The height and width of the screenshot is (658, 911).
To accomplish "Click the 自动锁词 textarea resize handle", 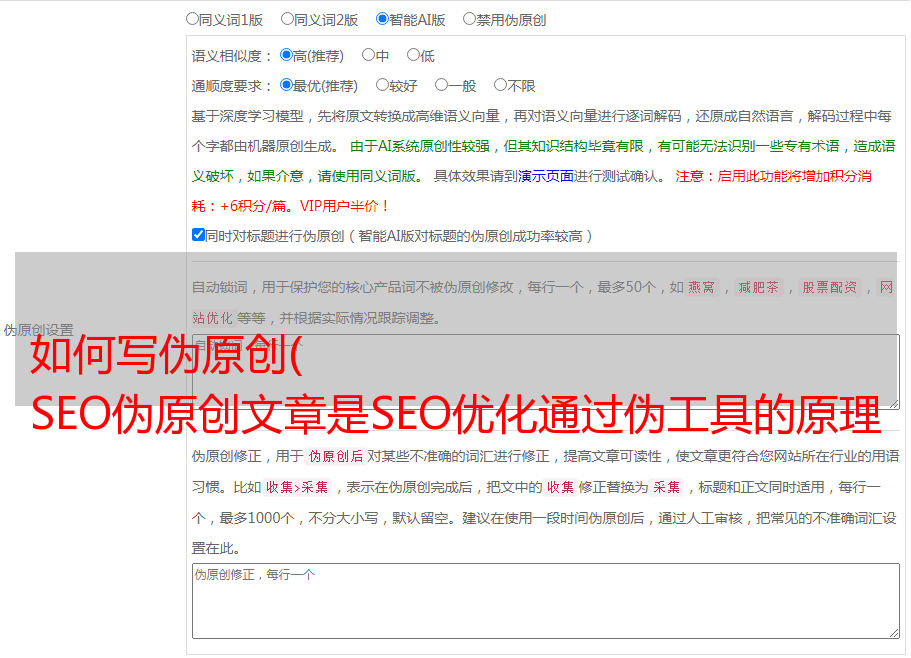I will click(x=893, y=403).
